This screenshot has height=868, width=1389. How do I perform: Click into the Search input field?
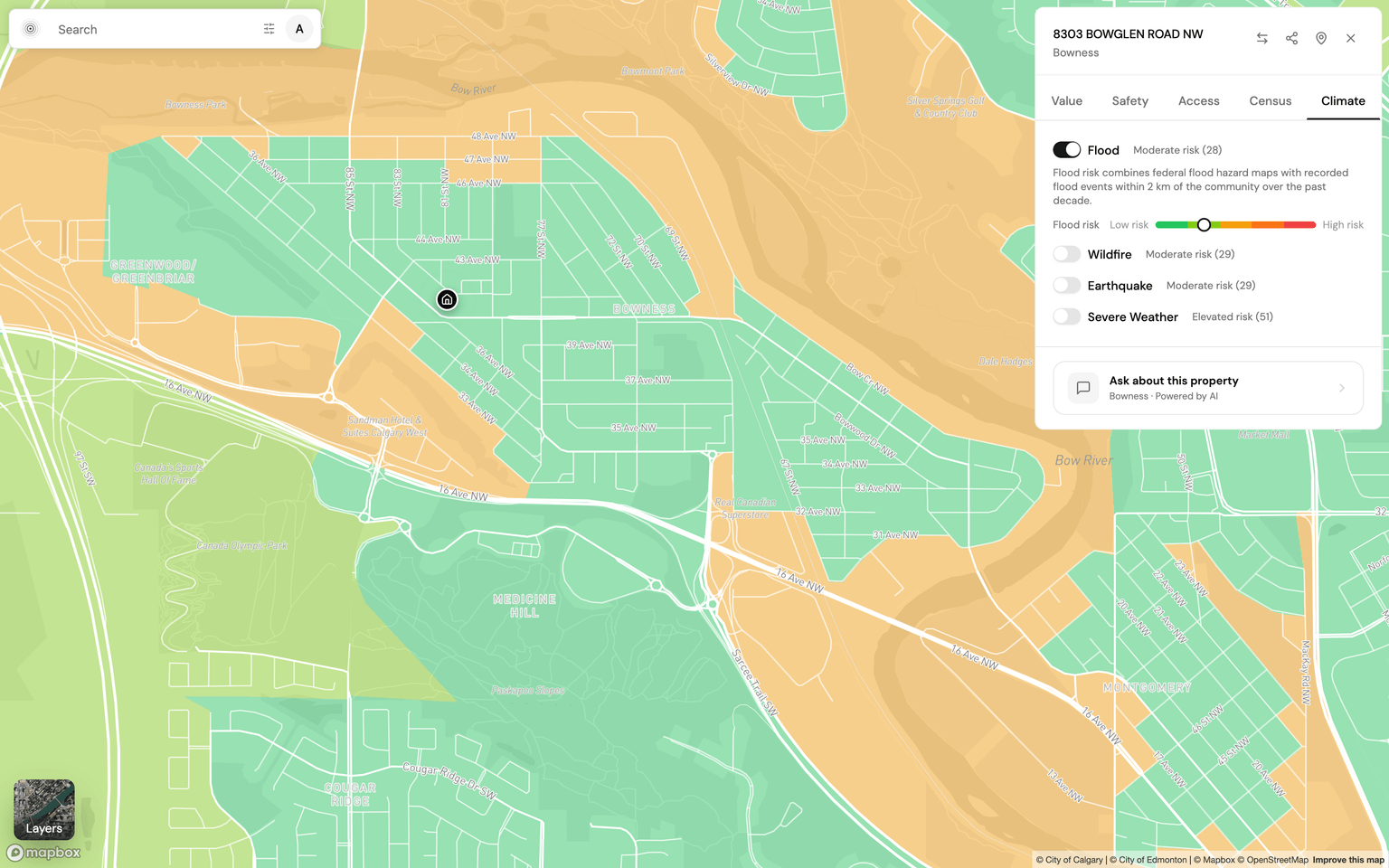pyautogui.click(x=154, y=29)
